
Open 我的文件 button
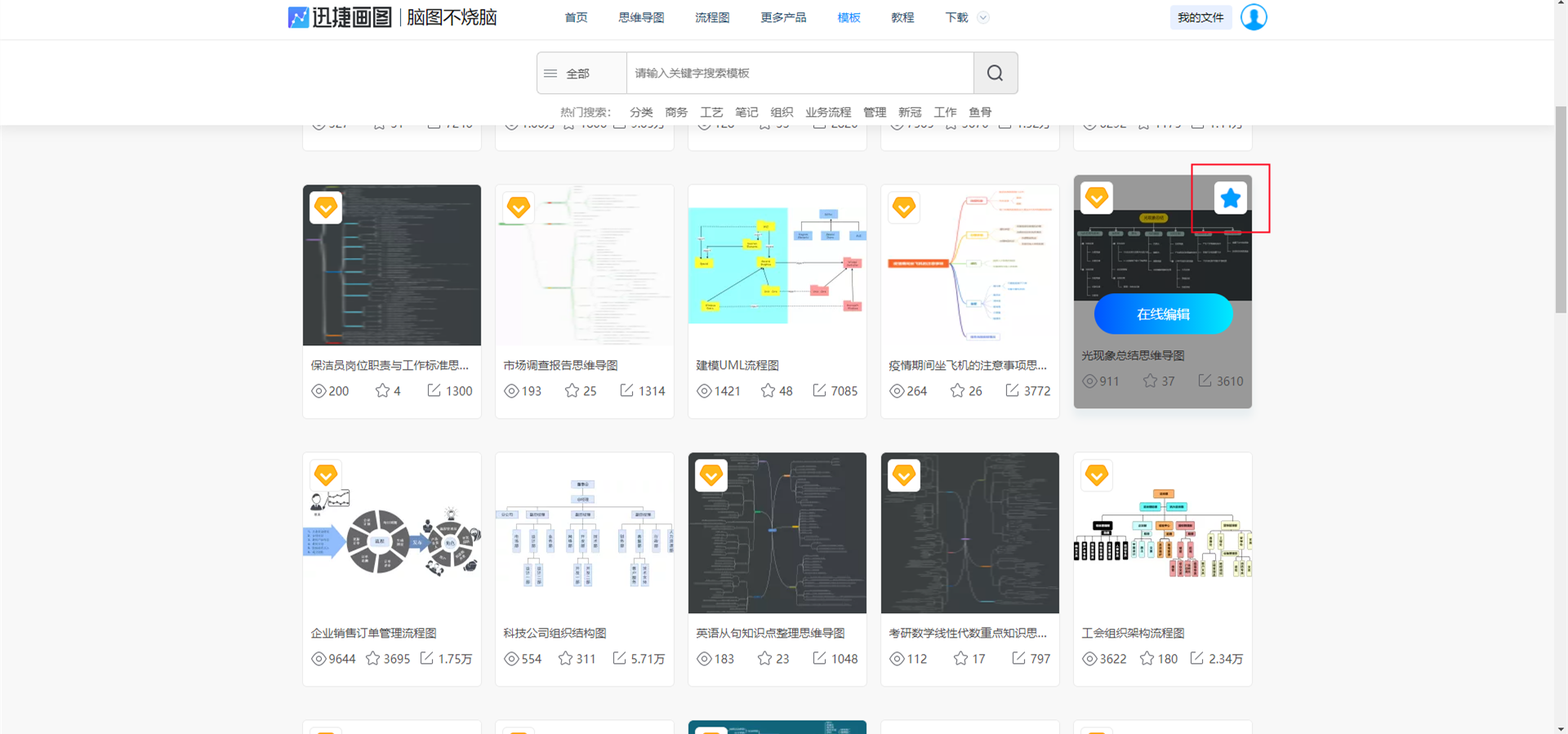click(x=1200, y=18)
